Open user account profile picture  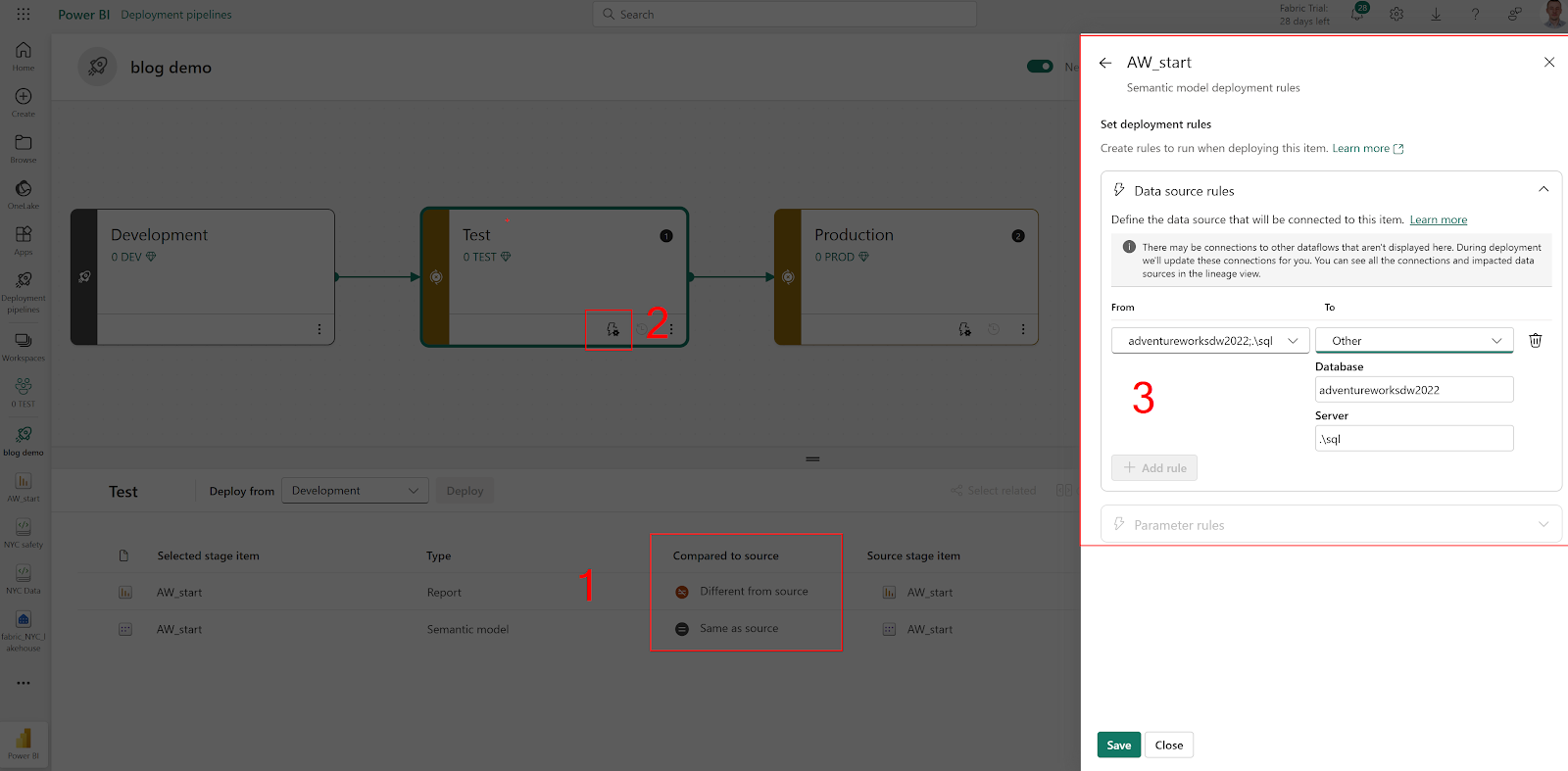tap(1554, 14)
